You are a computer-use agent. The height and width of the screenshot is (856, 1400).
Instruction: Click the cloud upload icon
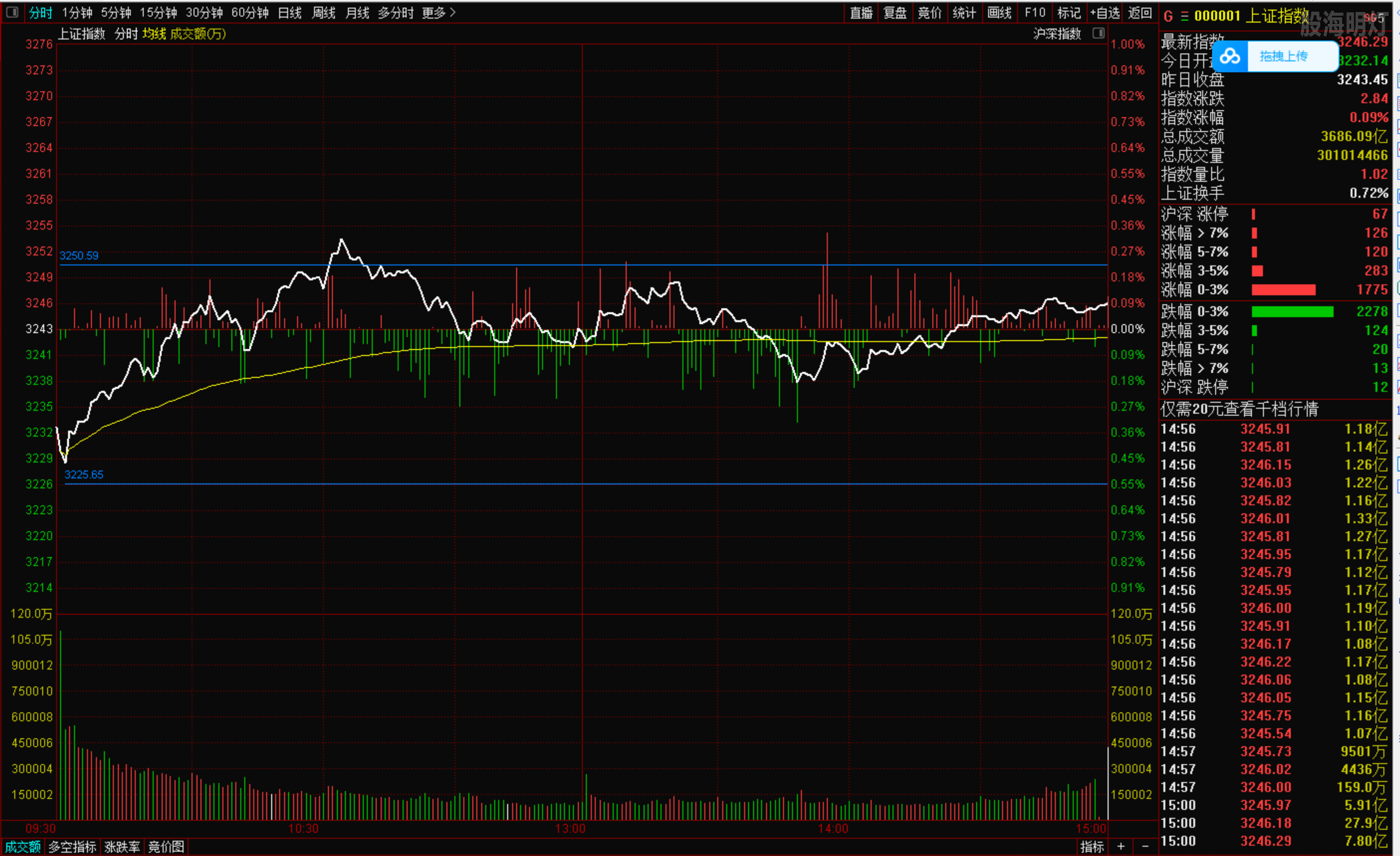(x=1230, y=56)
